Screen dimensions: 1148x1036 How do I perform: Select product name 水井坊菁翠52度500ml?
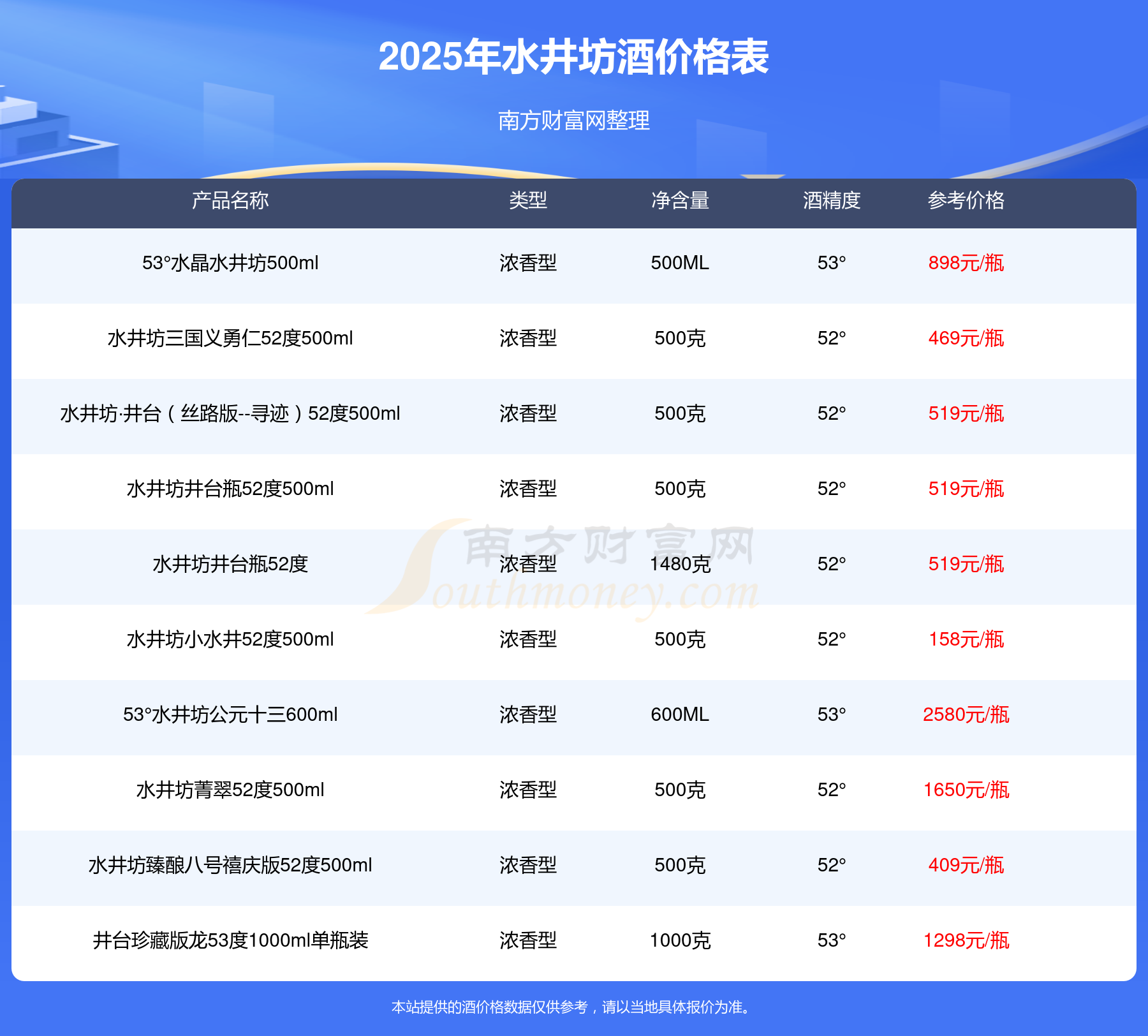[x=230, y=790]
